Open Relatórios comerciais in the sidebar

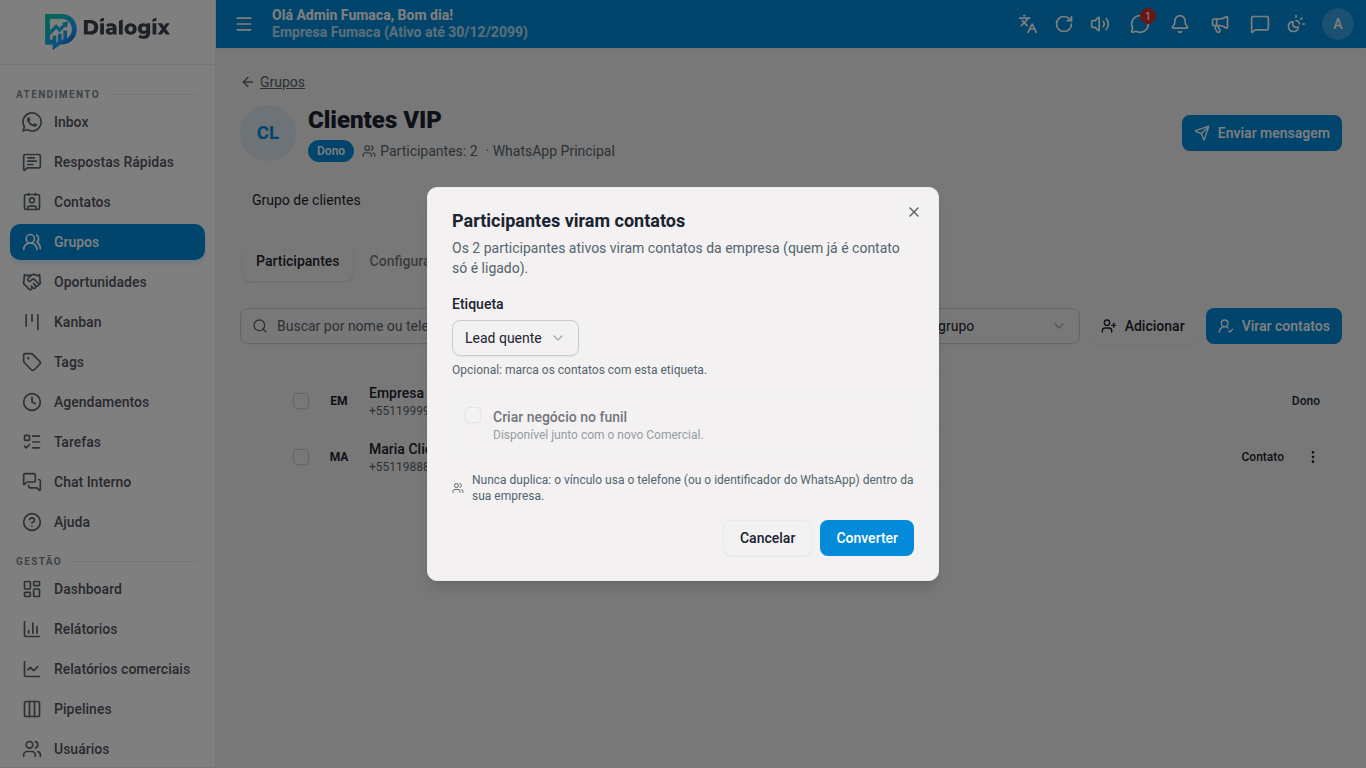pos(107,669)
